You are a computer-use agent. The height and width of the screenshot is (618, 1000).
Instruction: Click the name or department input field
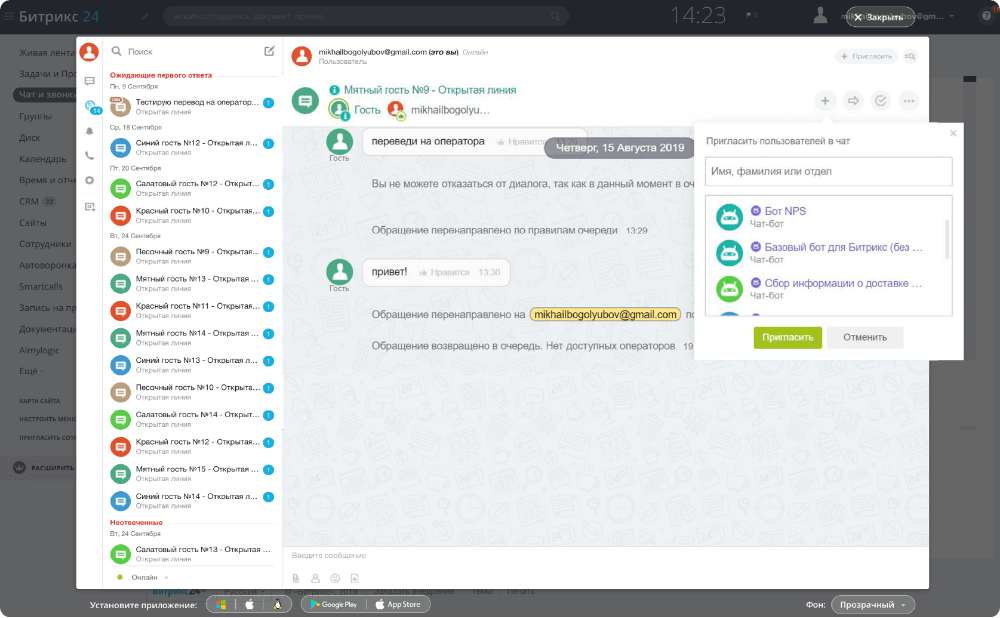[828, 172]
